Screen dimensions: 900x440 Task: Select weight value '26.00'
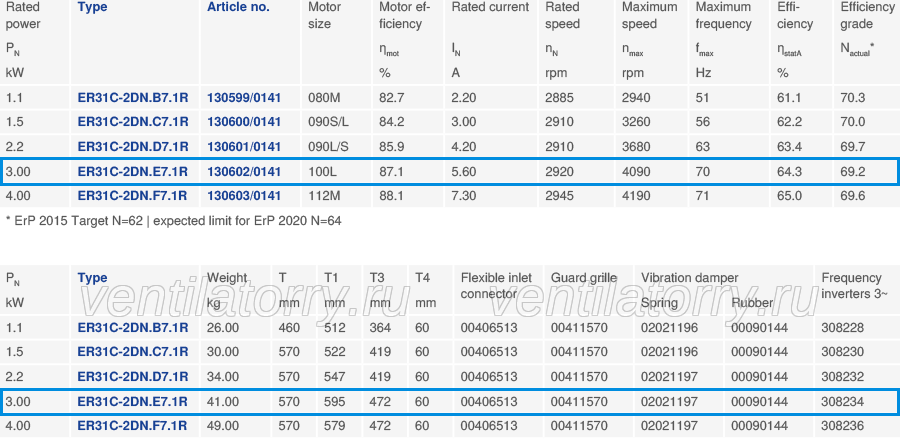(223, 328)
